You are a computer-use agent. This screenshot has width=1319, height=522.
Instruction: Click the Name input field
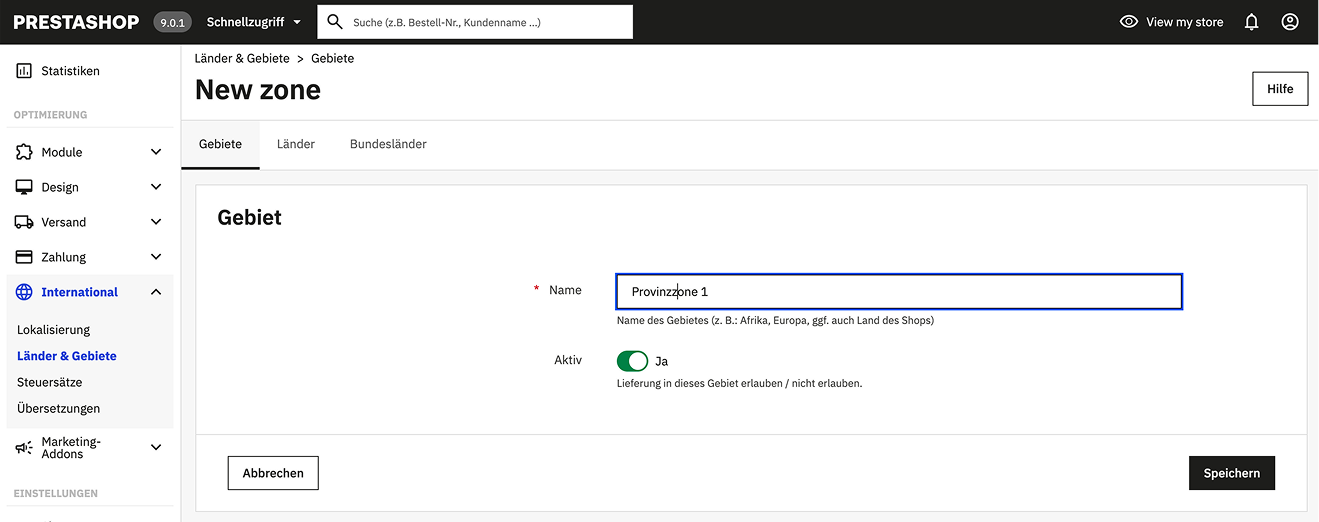pyautogui.click(x=899, y=292)
